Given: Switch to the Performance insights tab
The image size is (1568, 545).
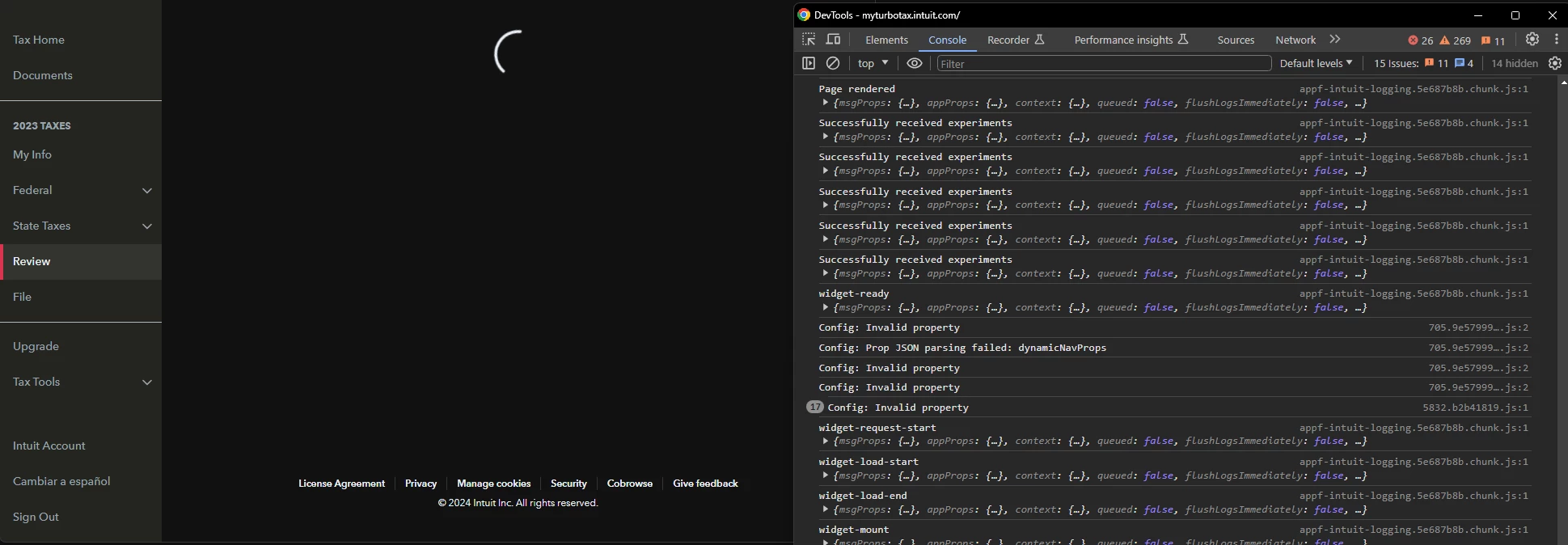Looking at the screenshot, I should pyautogui.click(x=1131, y=40).
